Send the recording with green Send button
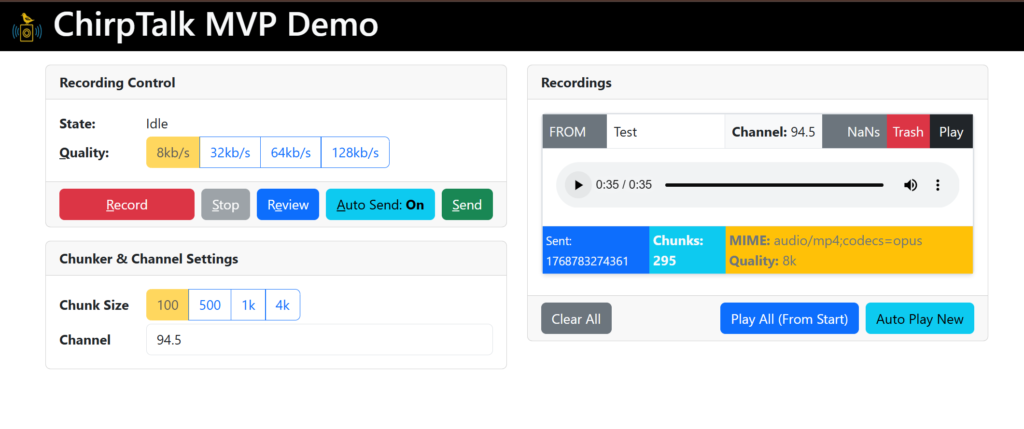 tap(467, 205)
